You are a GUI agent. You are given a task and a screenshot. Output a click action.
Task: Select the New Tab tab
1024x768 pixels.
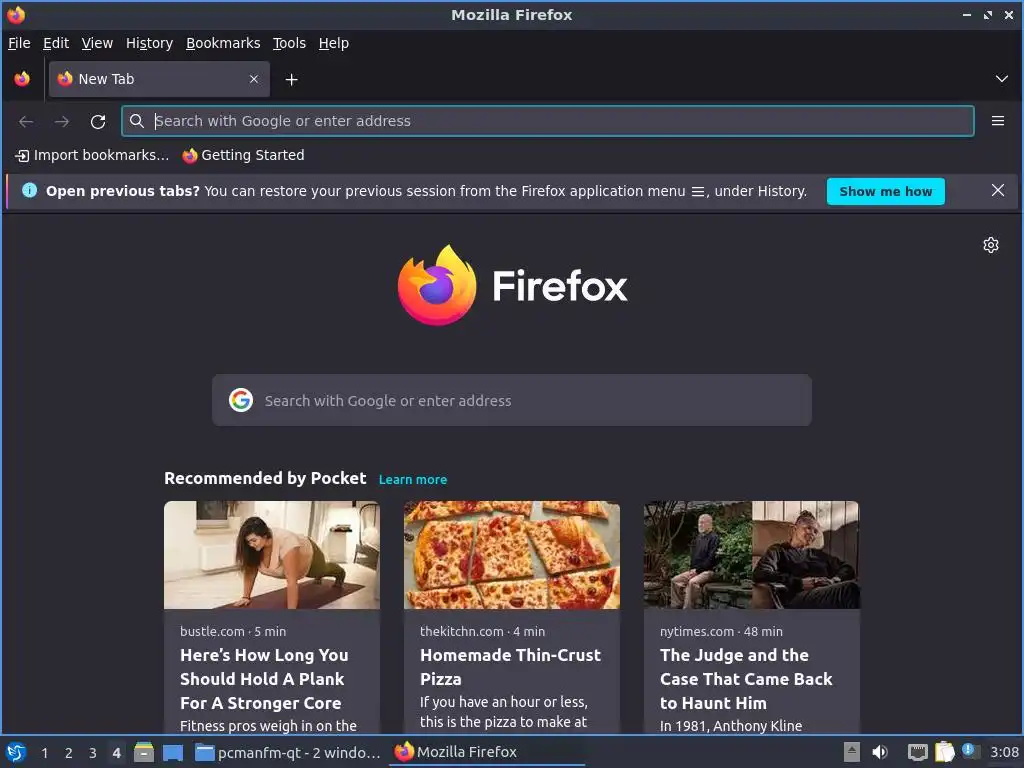[159, 79]
